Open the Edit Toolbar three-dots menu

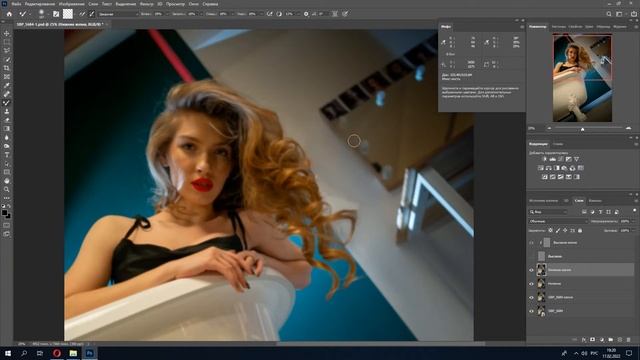coord(7,198)
